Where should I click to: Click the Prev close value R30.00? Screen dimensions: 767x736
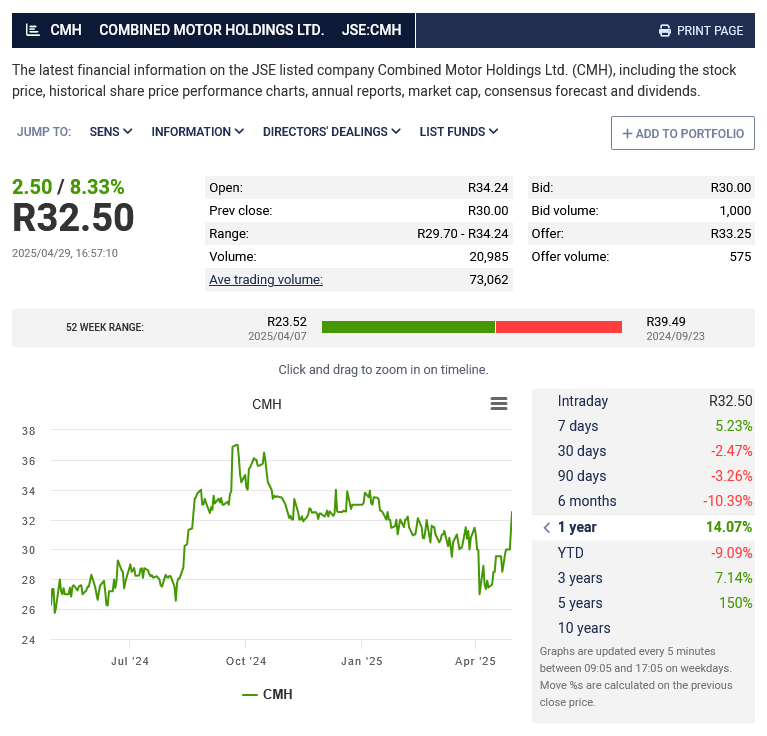click(x=488, y=211)
